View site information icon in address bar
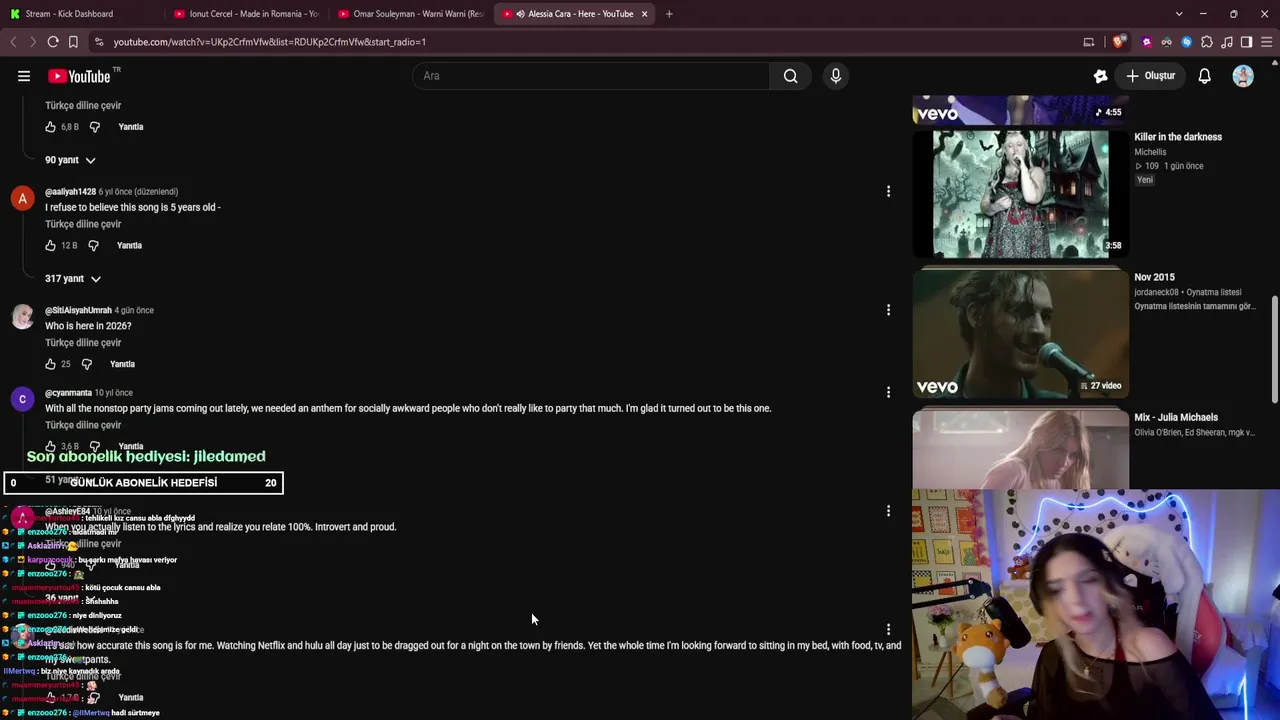The image size is (1280, 720). [98, 42]
